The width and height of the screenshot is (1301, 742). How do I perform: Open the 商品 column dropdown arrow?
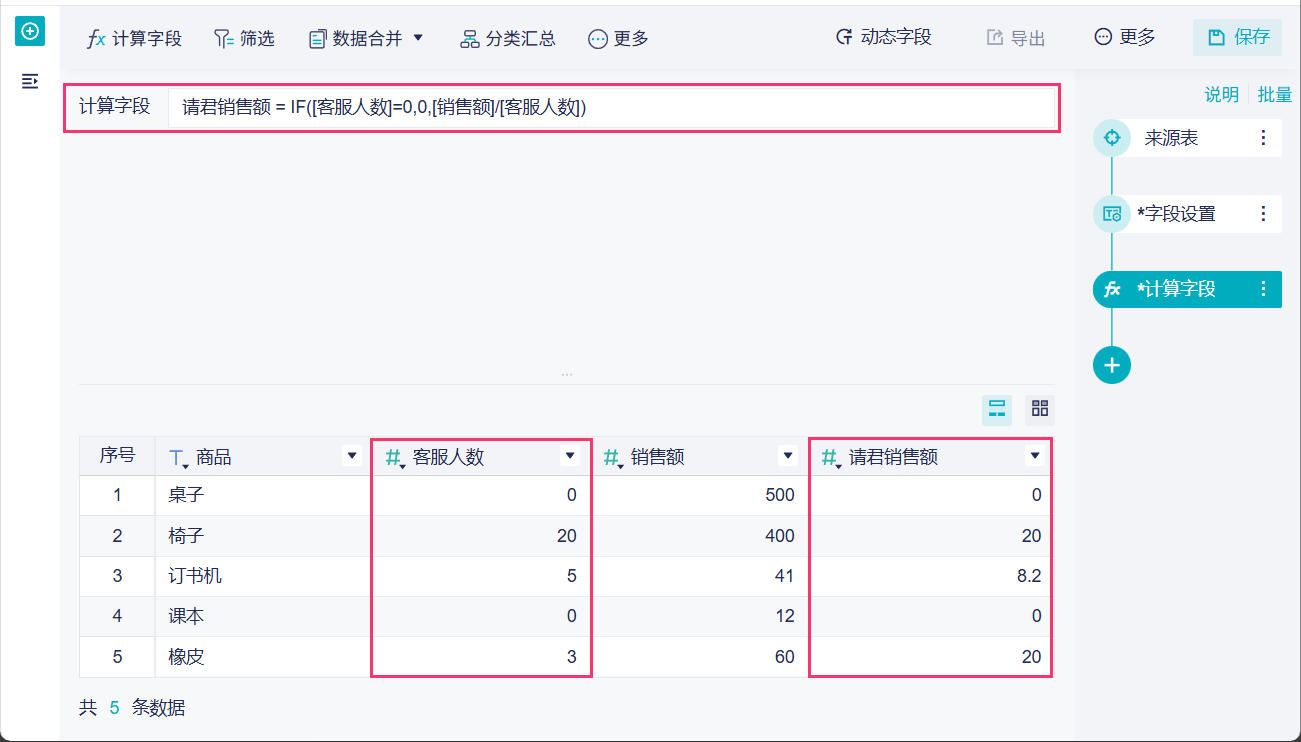(x=352, y=456)
